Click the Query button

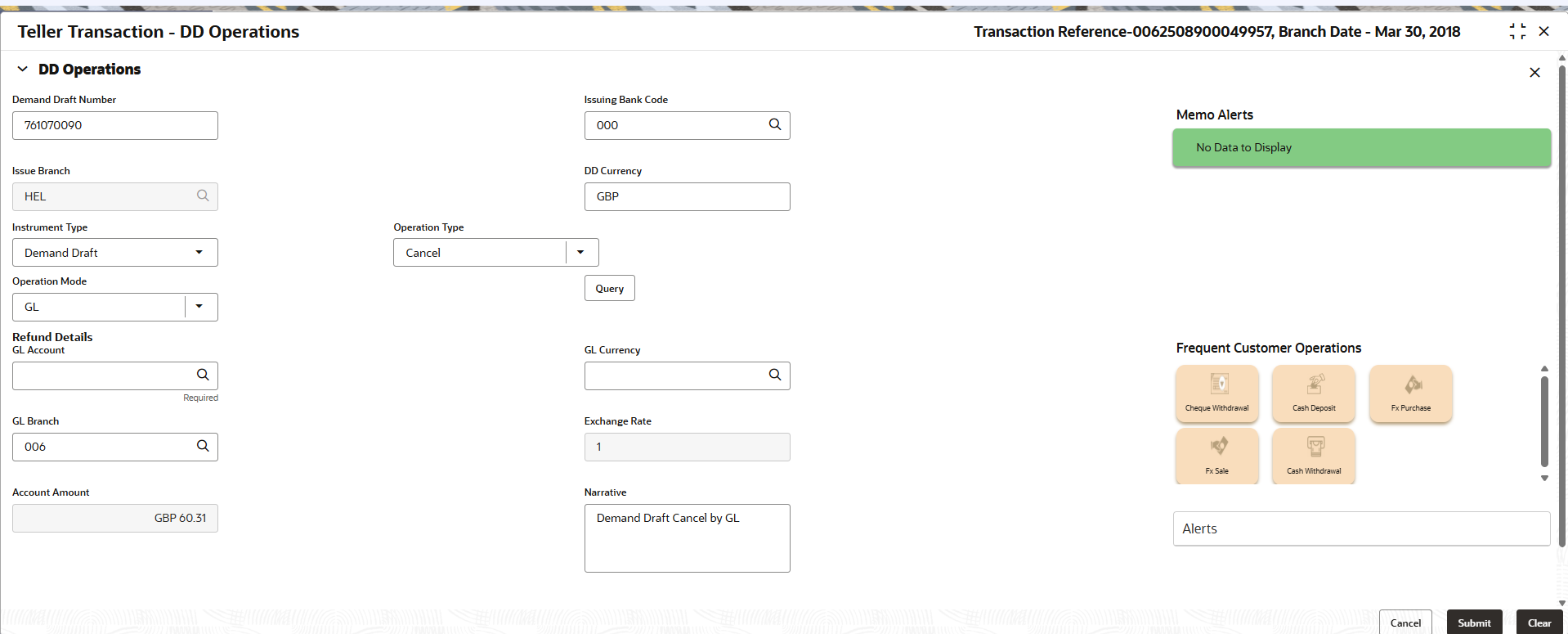(610, 288)
